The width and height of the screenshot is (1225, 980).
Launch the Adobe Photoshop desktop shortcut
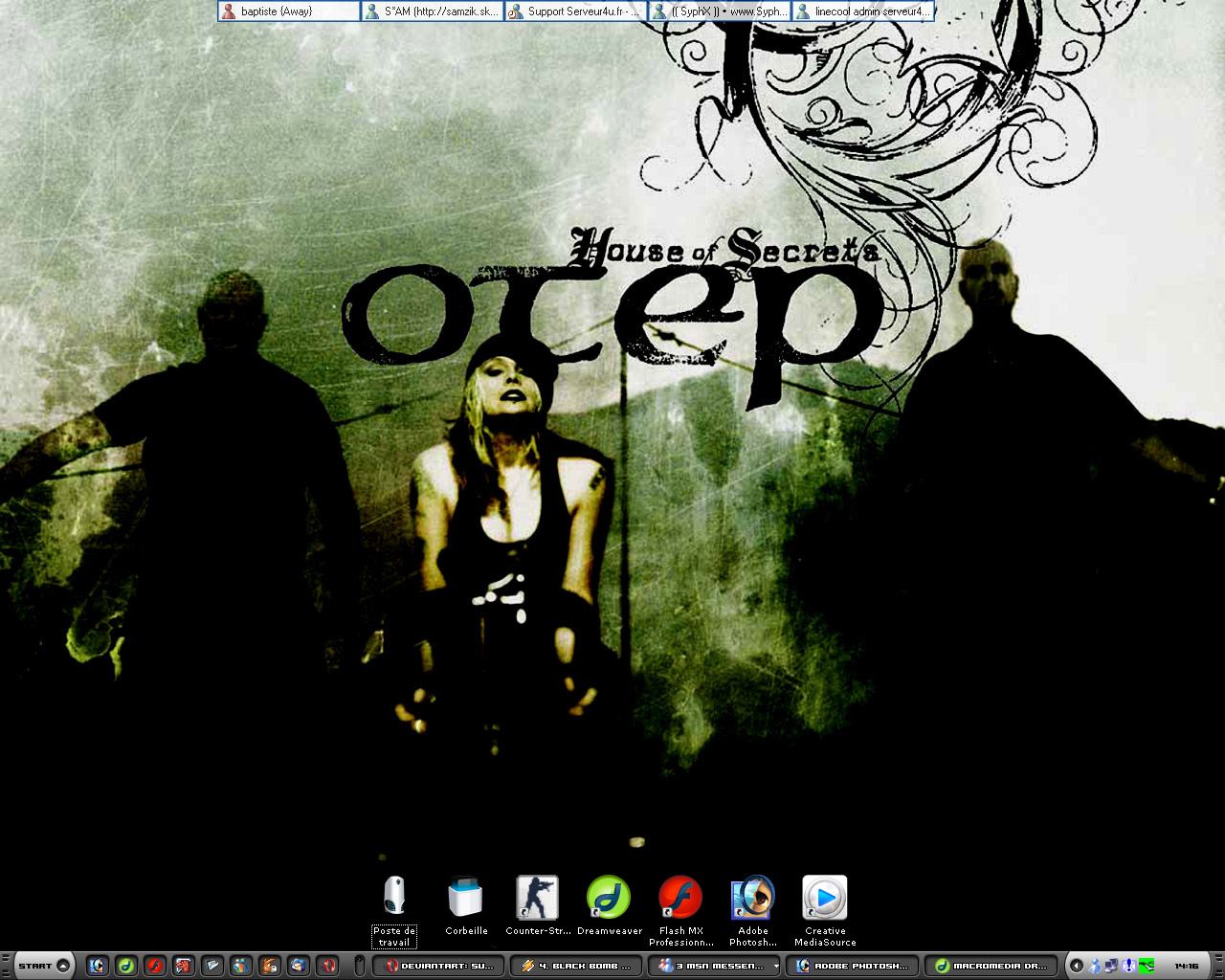(x=753, y=910)
